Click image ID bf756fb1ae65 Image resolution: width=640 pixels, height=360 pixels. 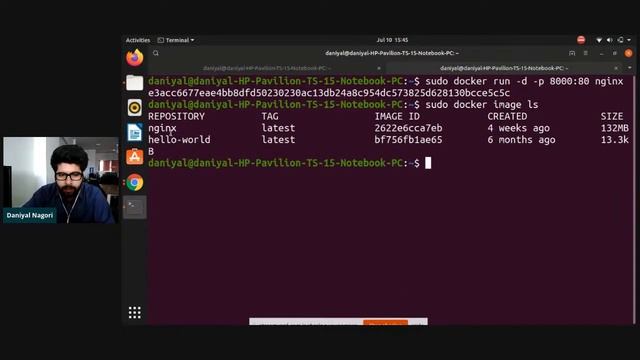pyautogui.click(x=408, y=140)
